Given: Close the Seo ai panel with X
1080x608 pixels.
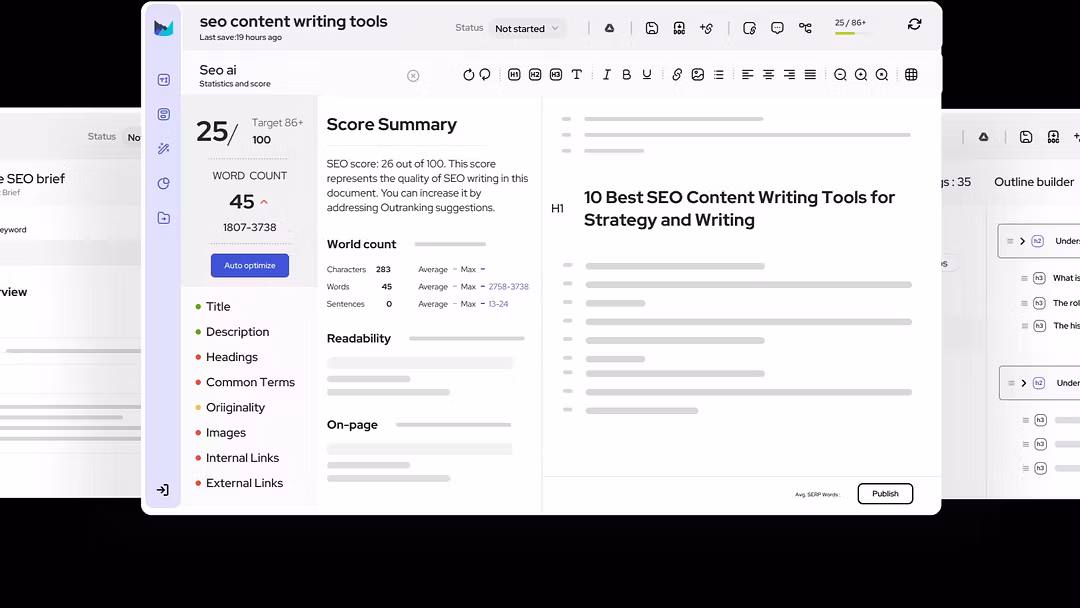Looking at the screenshot, I should click(x=413, y=76).
